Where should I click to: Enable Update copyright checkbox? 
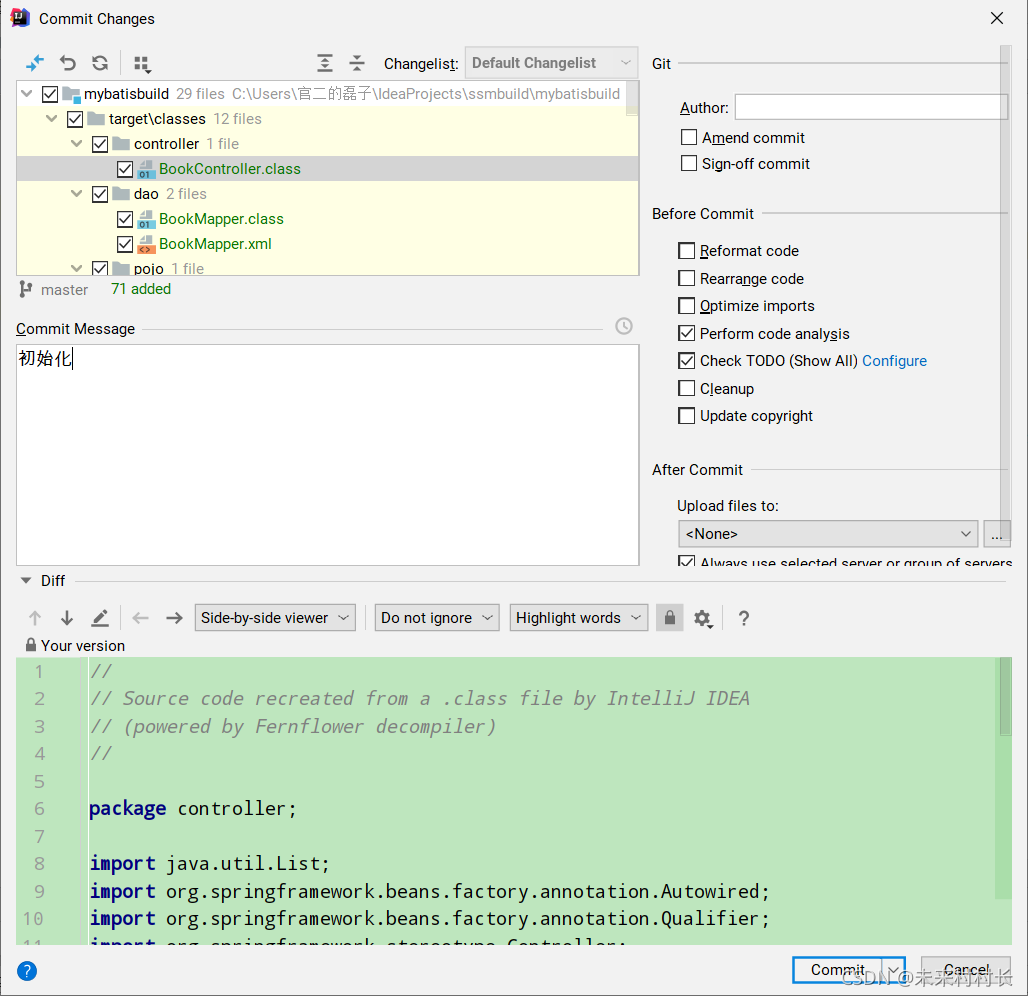(x=686, y=416)
